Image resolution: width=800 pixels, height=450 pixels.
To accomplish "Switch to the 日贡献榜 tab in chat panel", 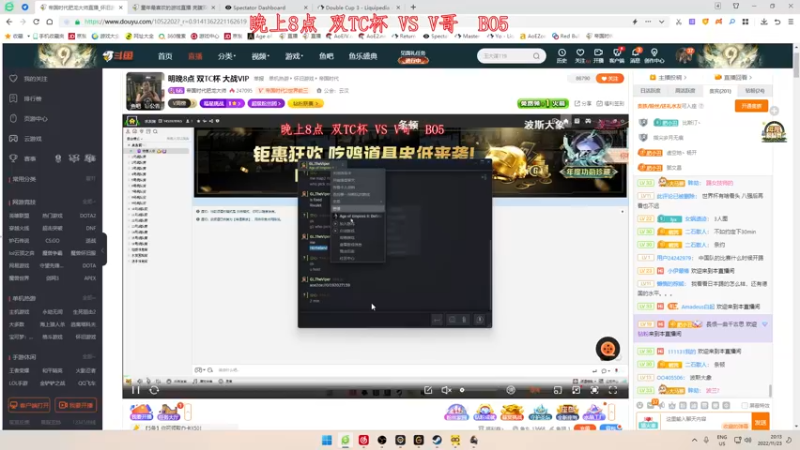I will tap(650, 91).
